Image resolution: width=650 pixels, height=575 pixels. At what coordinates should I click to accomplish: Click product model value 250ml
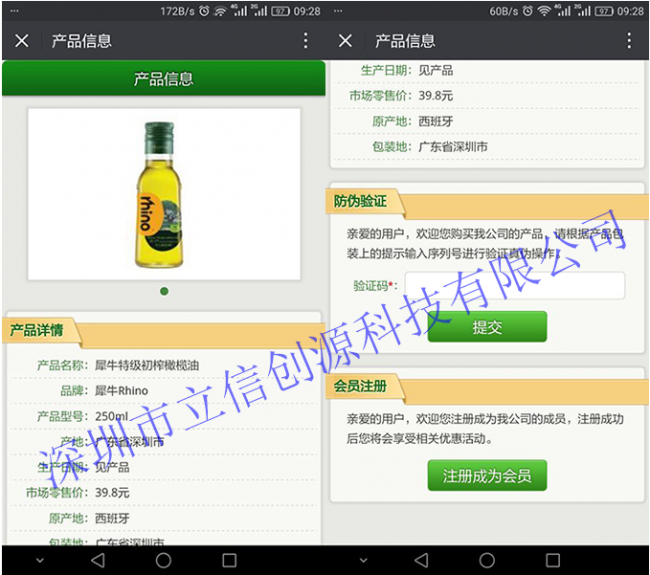(112, 416)
